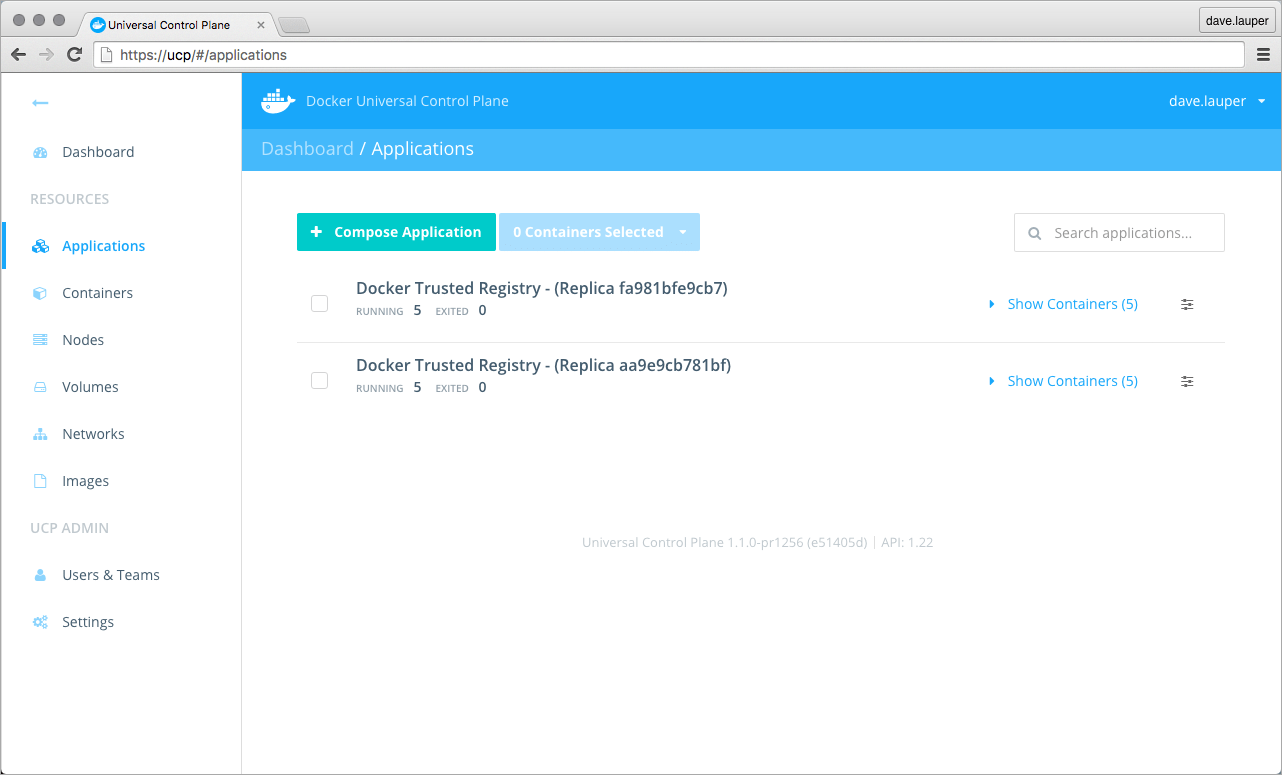Click the Compose Application button

[396, 232]
